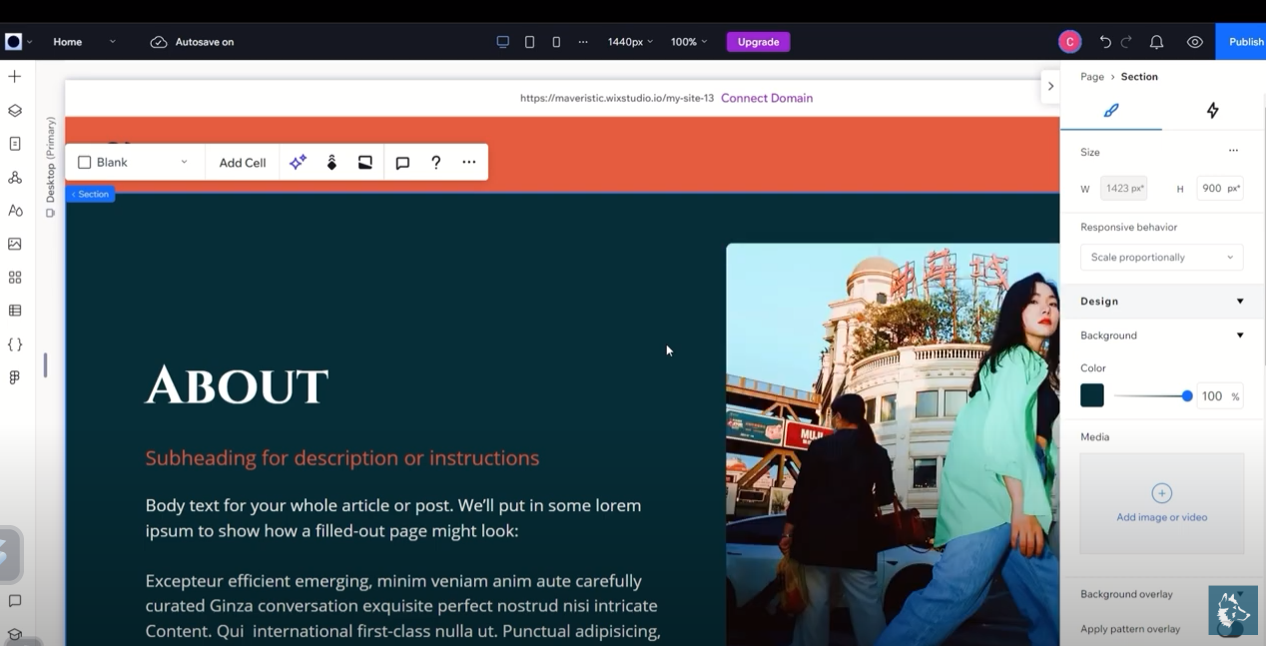Open the comments icon in left sidebar
The image size is (1266, 646).
pos(15,601)
